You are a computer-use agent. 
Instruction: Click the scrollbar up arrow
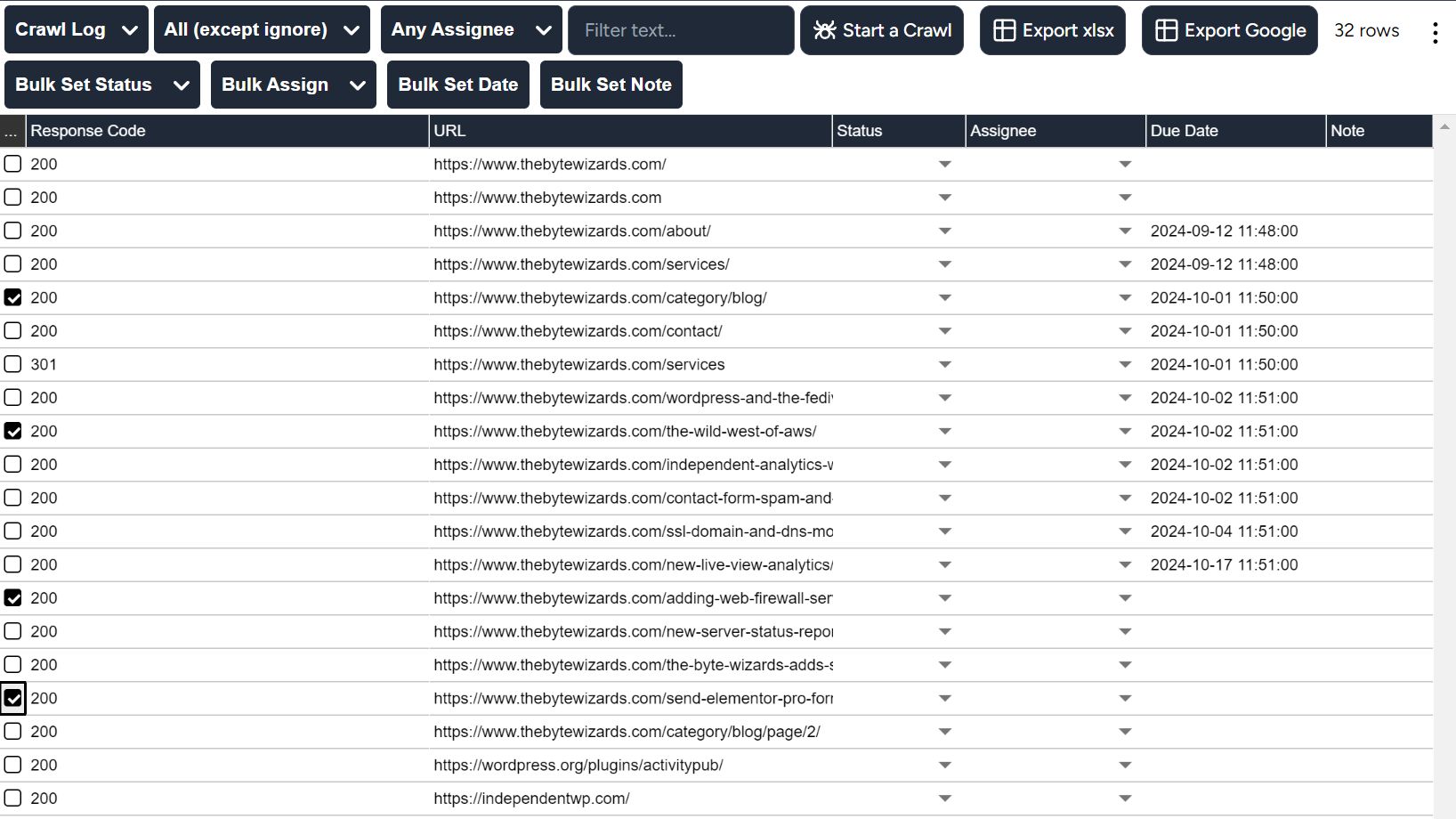coord(1444,127)
